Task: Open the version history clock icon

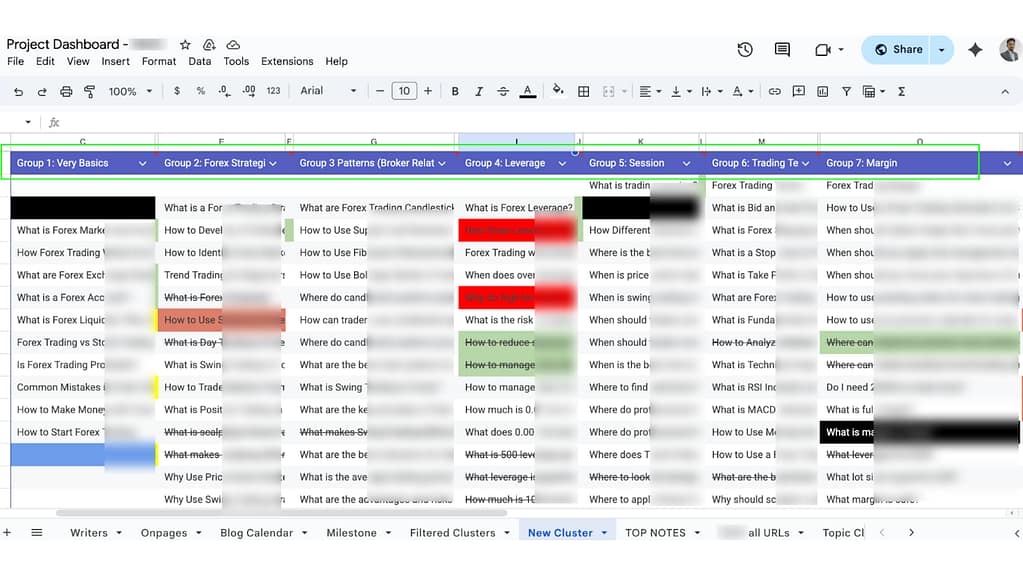Action: click(745, 49)
